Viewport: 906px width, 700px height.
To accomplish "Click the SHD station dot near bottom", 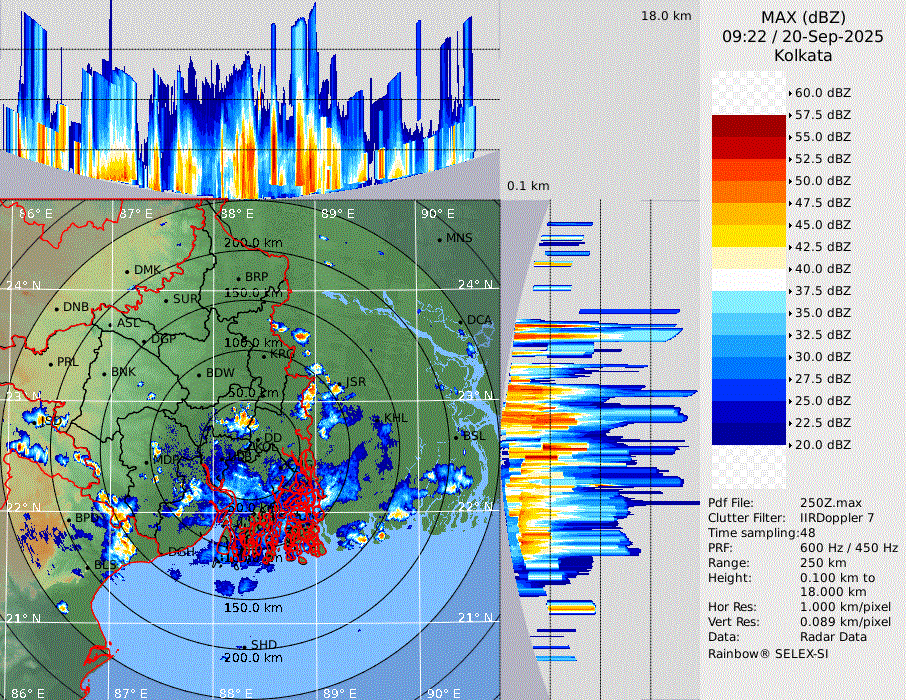I will [243, 646].
